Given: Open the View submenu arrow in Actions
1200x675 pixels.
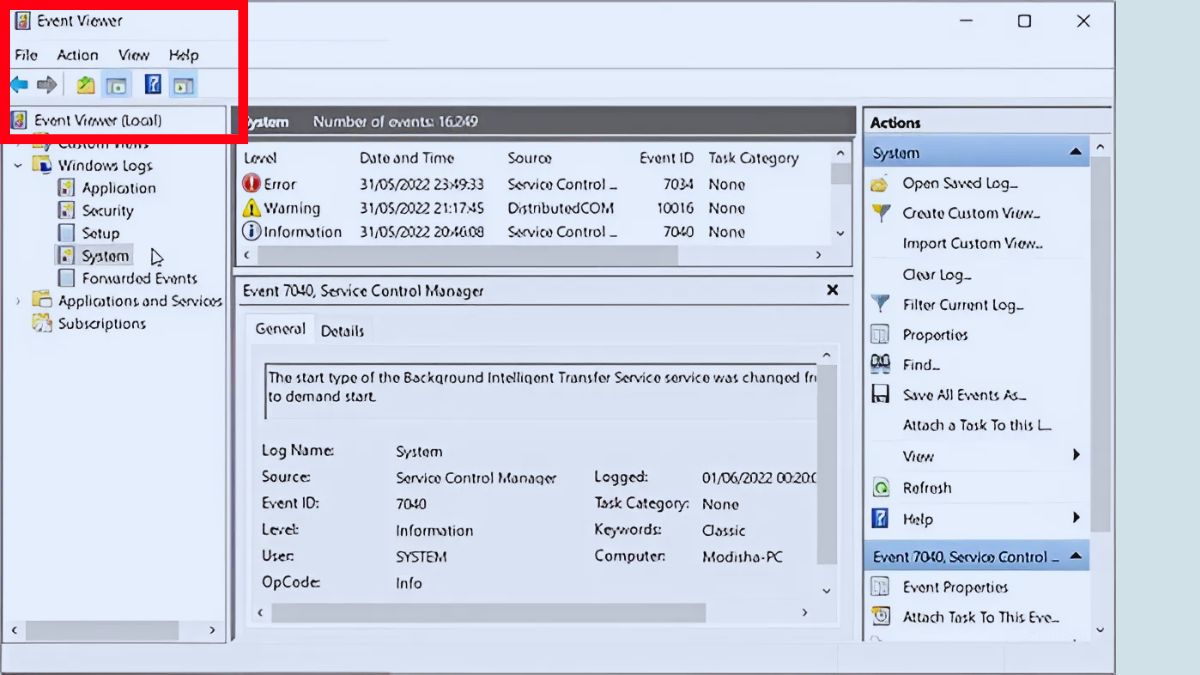Looking at the screenshot, I should tap(1076, 455).
